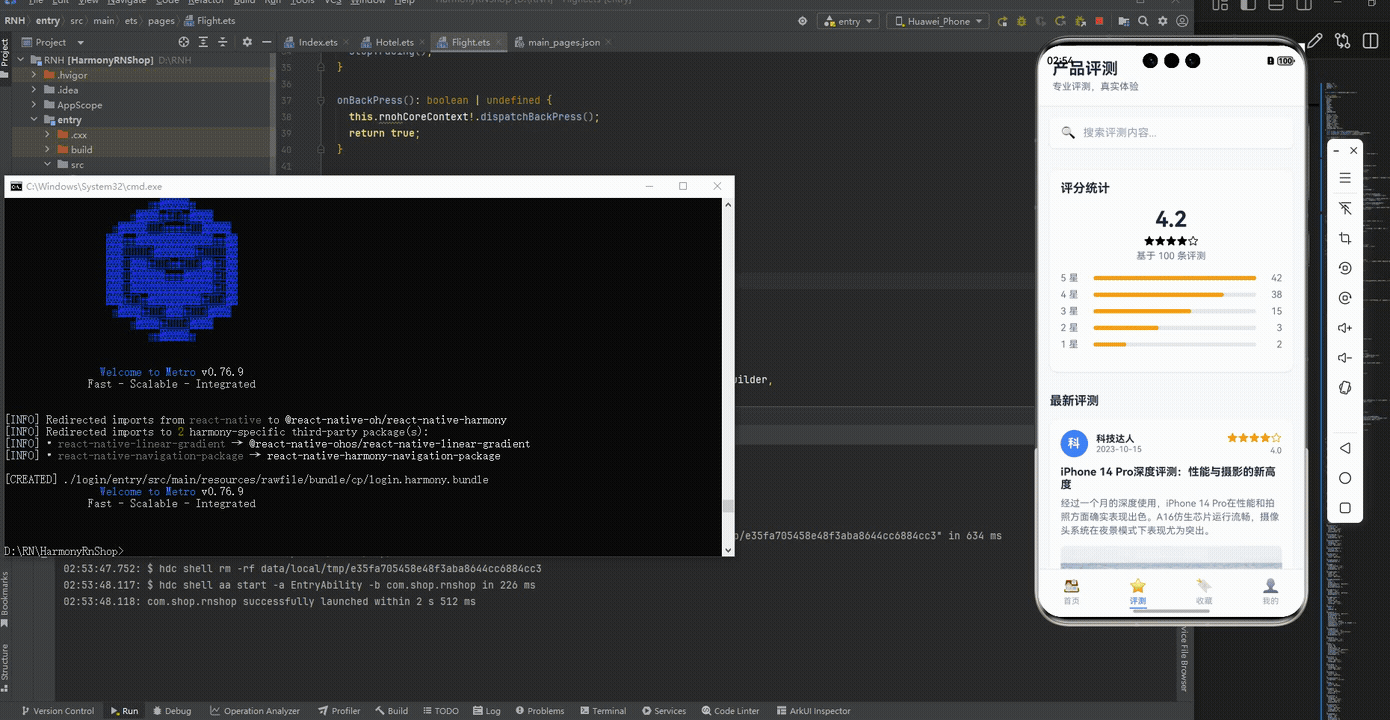Click Select Opened File icon in Project panel
1390x720 pixels.
183,42
